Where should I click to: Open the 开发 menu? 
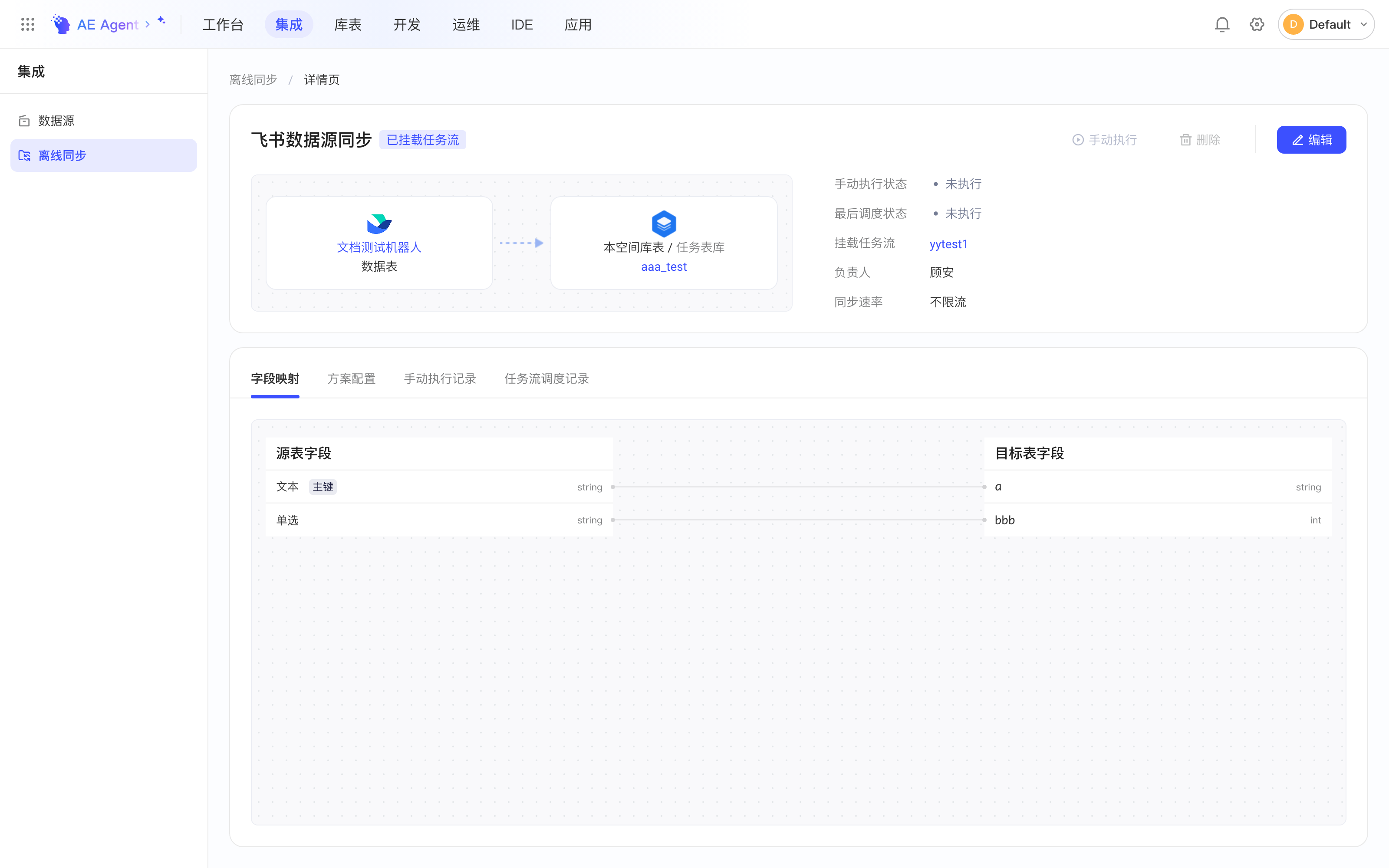pos(407,24)
